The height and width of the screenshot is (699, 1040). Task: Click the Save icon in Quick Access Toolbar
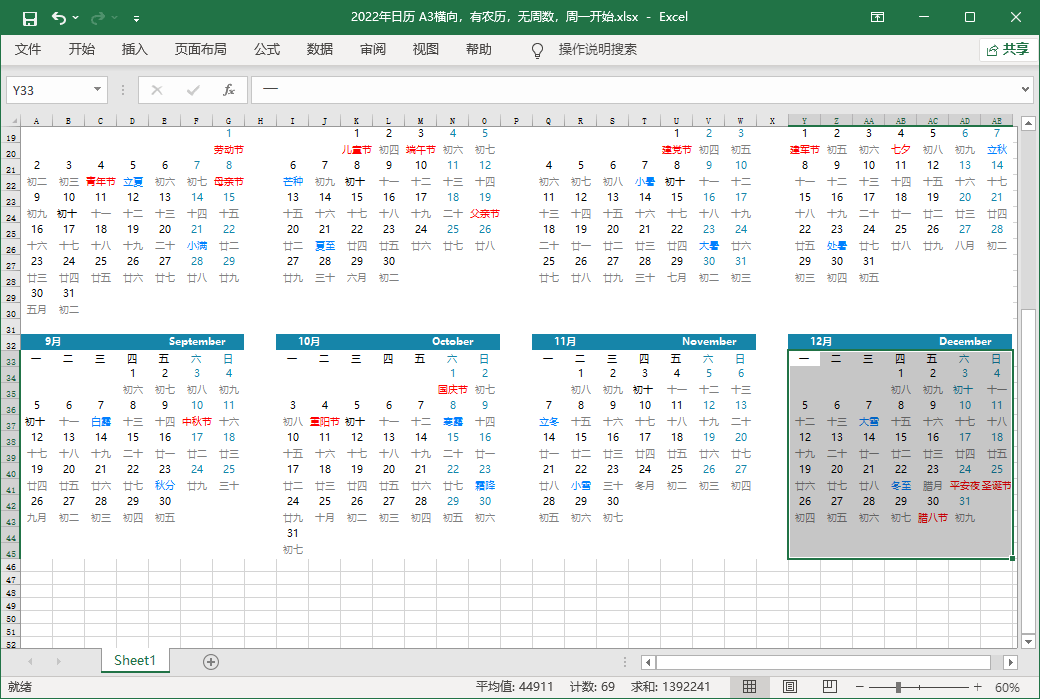(29, 17)
